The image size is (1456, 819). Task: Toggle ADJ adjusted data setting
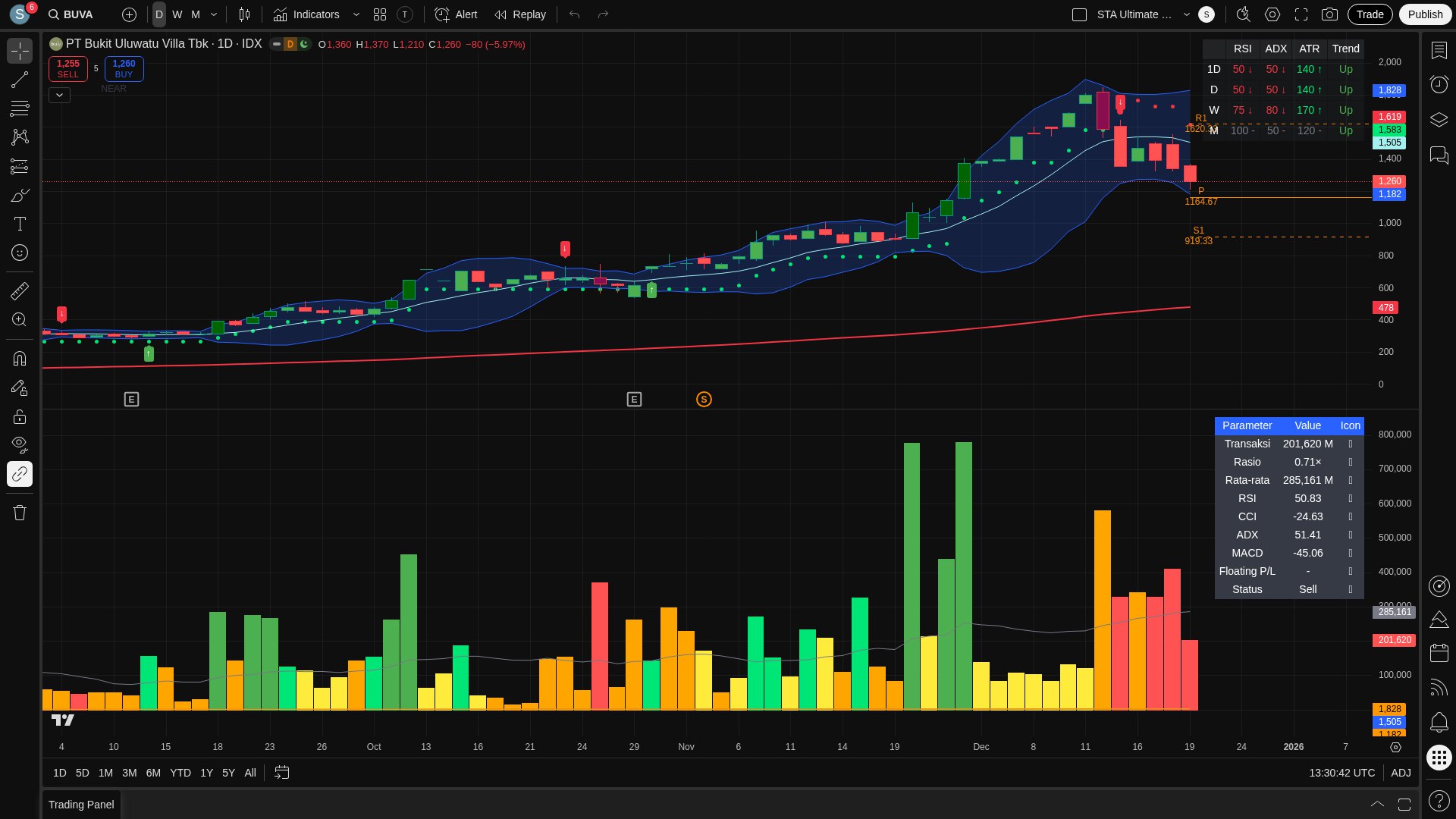[1401, 773]
